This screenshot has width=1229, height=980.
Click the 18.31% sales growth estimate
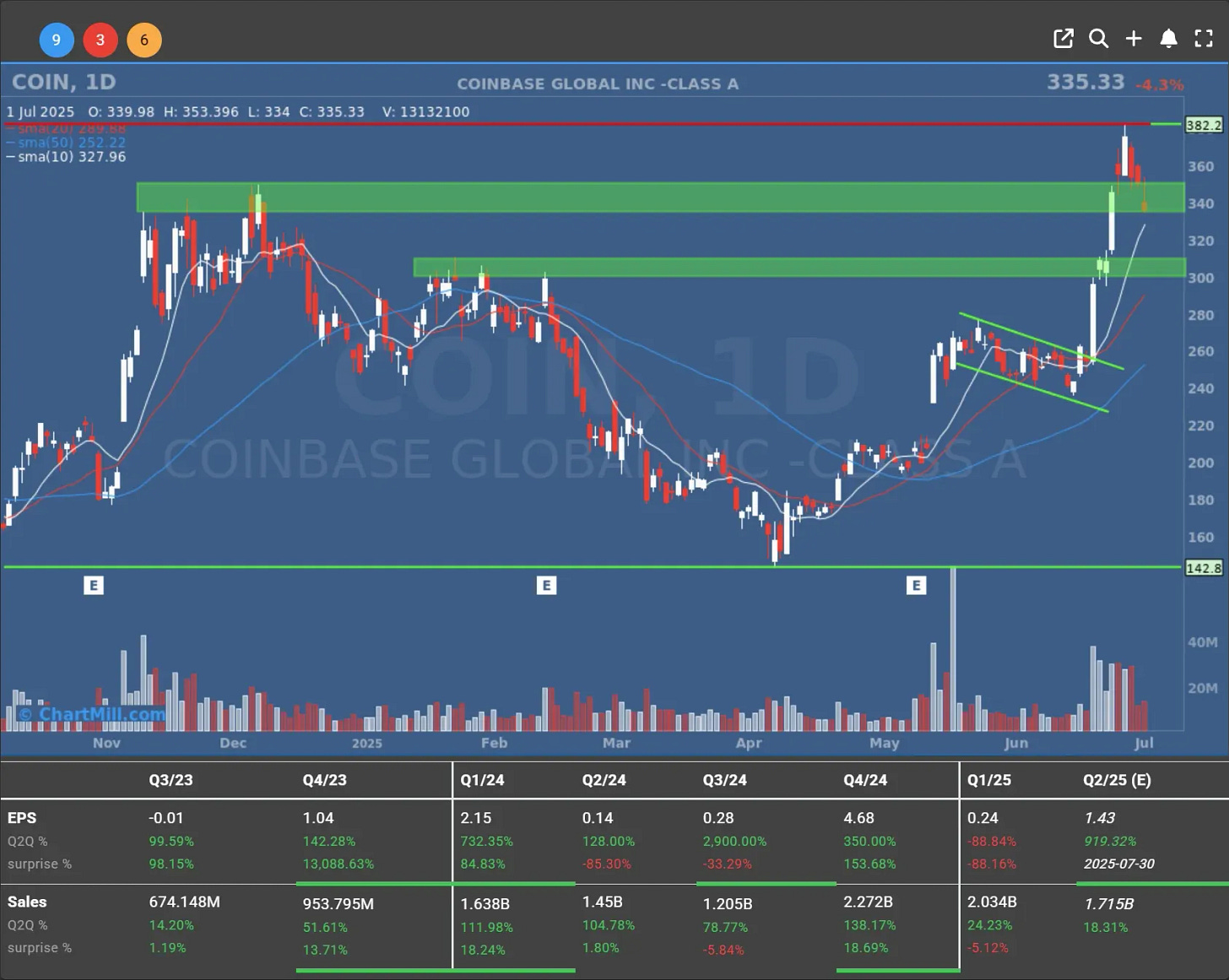(1105, 928)
